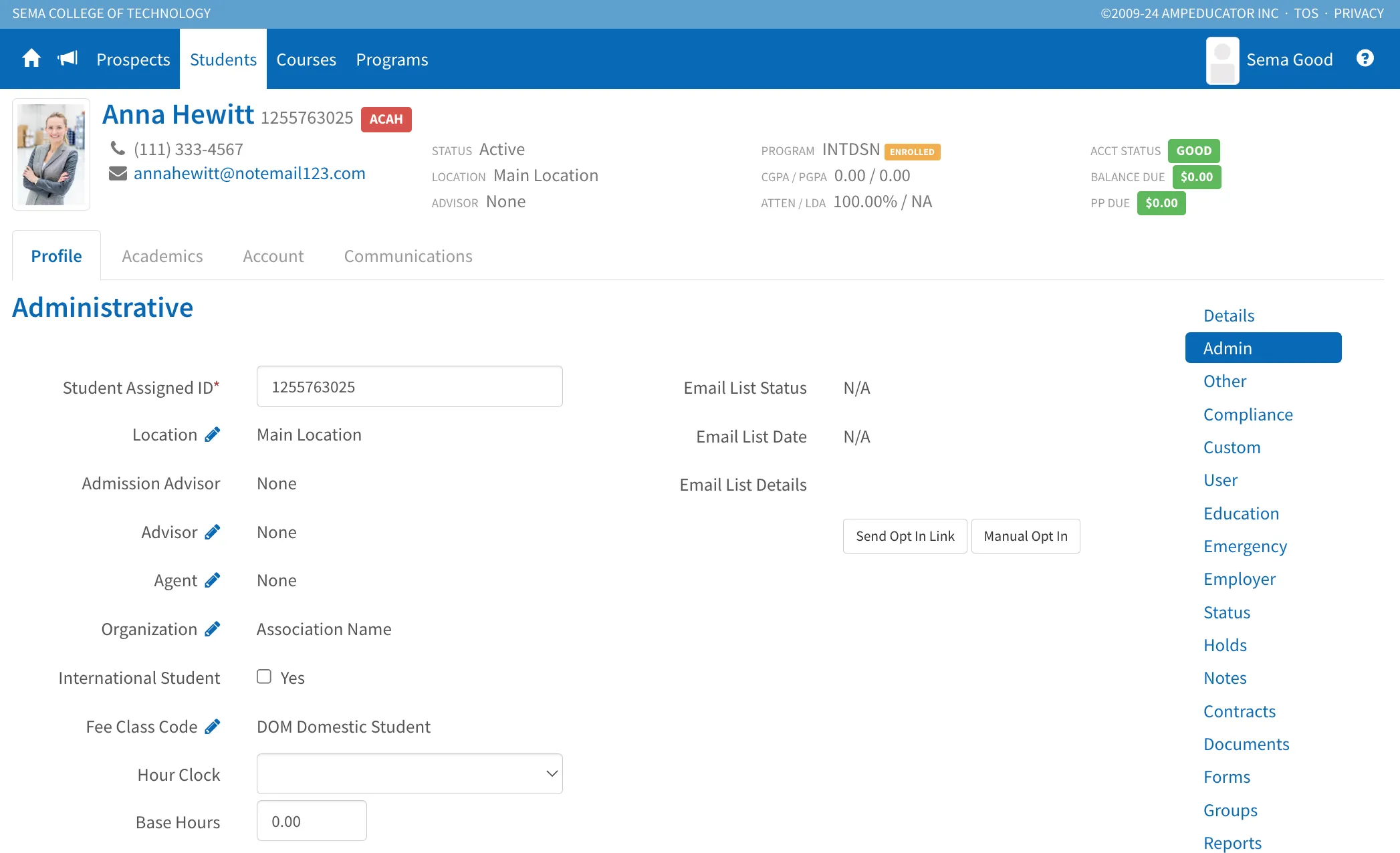Click Manual Opt In button
The image size is (1400, 853).
pos(1026,536)
